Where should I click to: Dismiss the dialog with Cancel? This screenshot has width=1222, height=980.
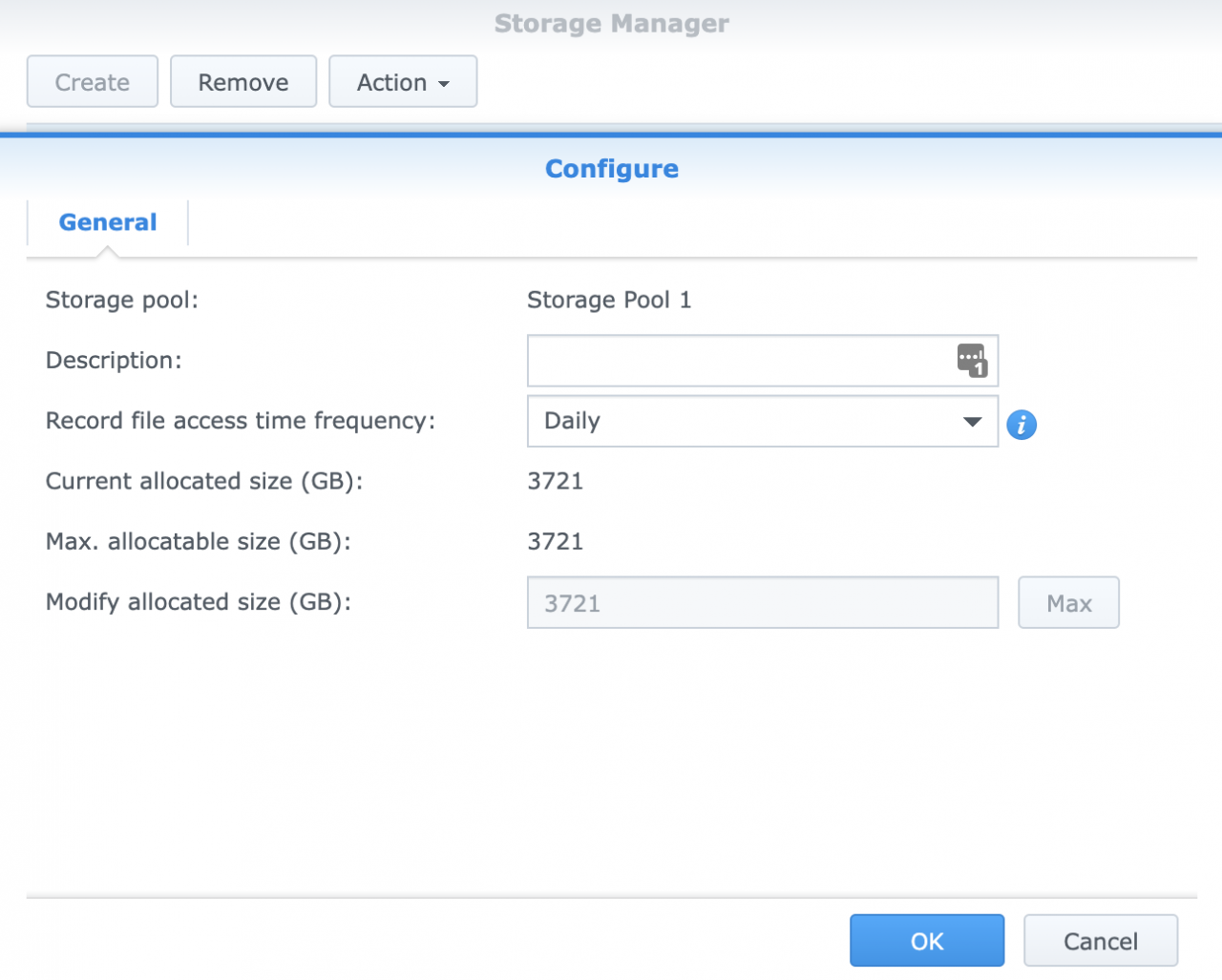pyautogui.click(x=1100, y=940)
